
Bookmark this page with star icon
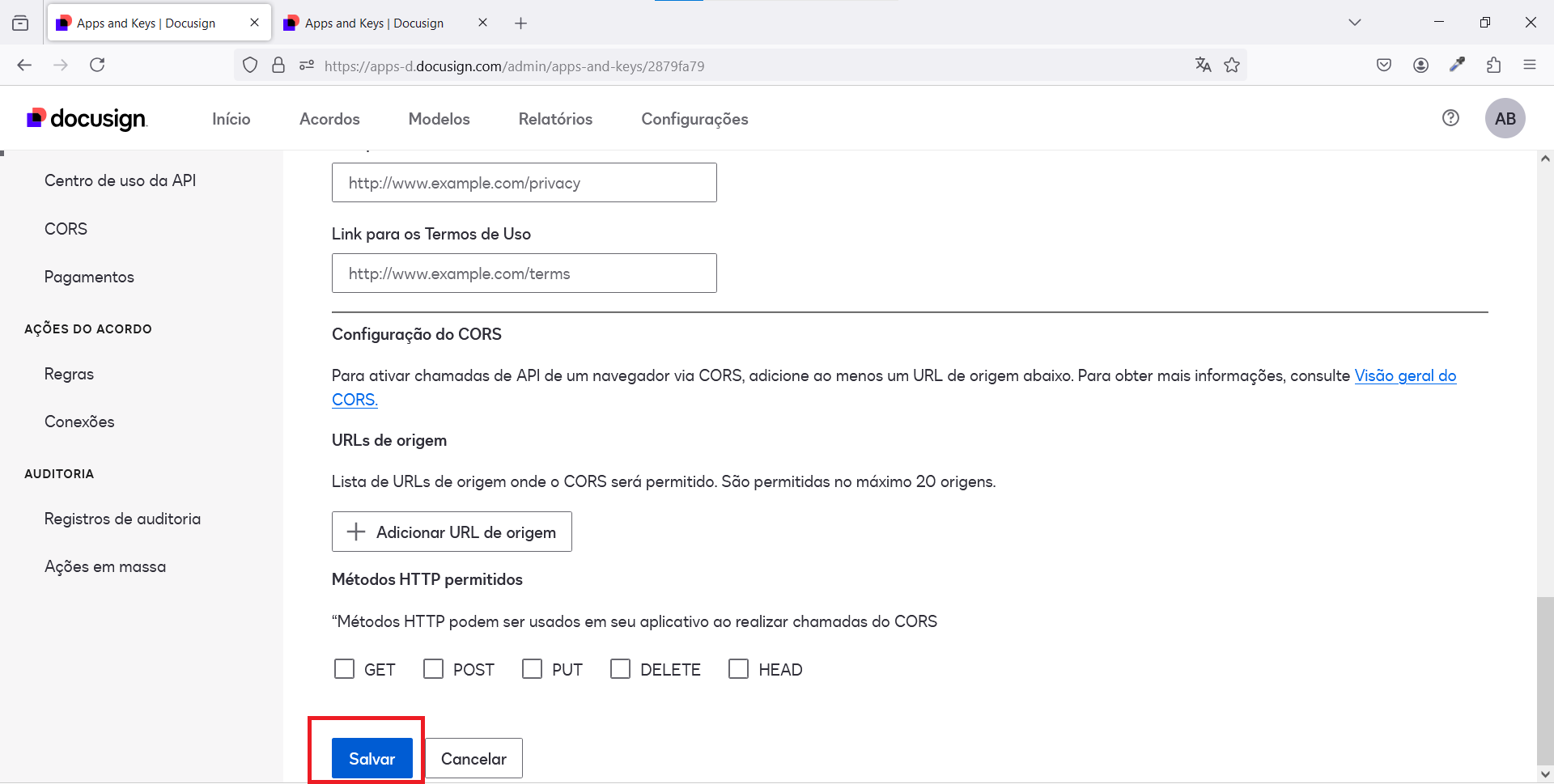tap(1232, 66)
